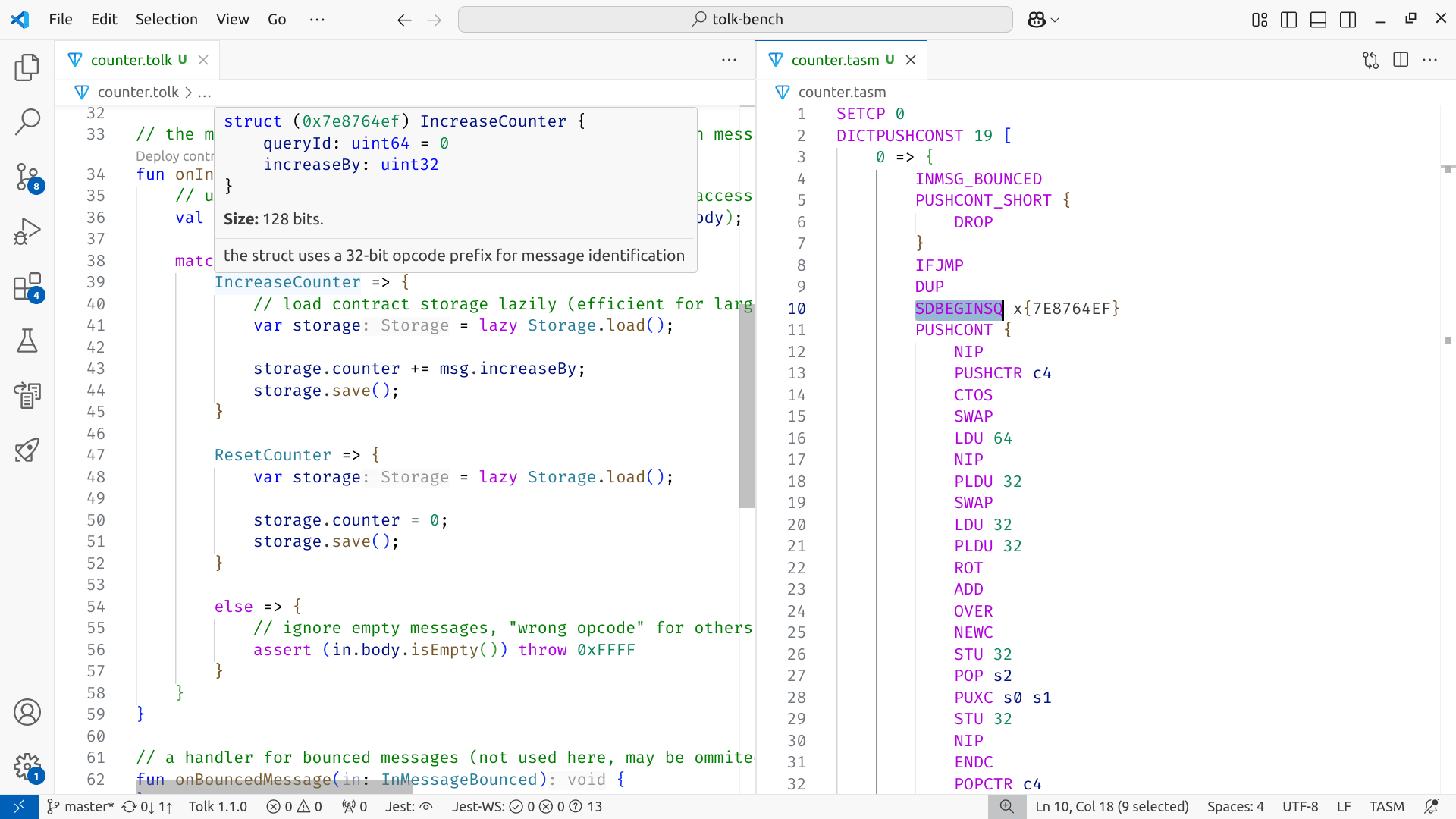Open more actions for counter.tasm editor group
Screen dimensions: 1456x819
pyautogui.click(x=1430, y=60)
